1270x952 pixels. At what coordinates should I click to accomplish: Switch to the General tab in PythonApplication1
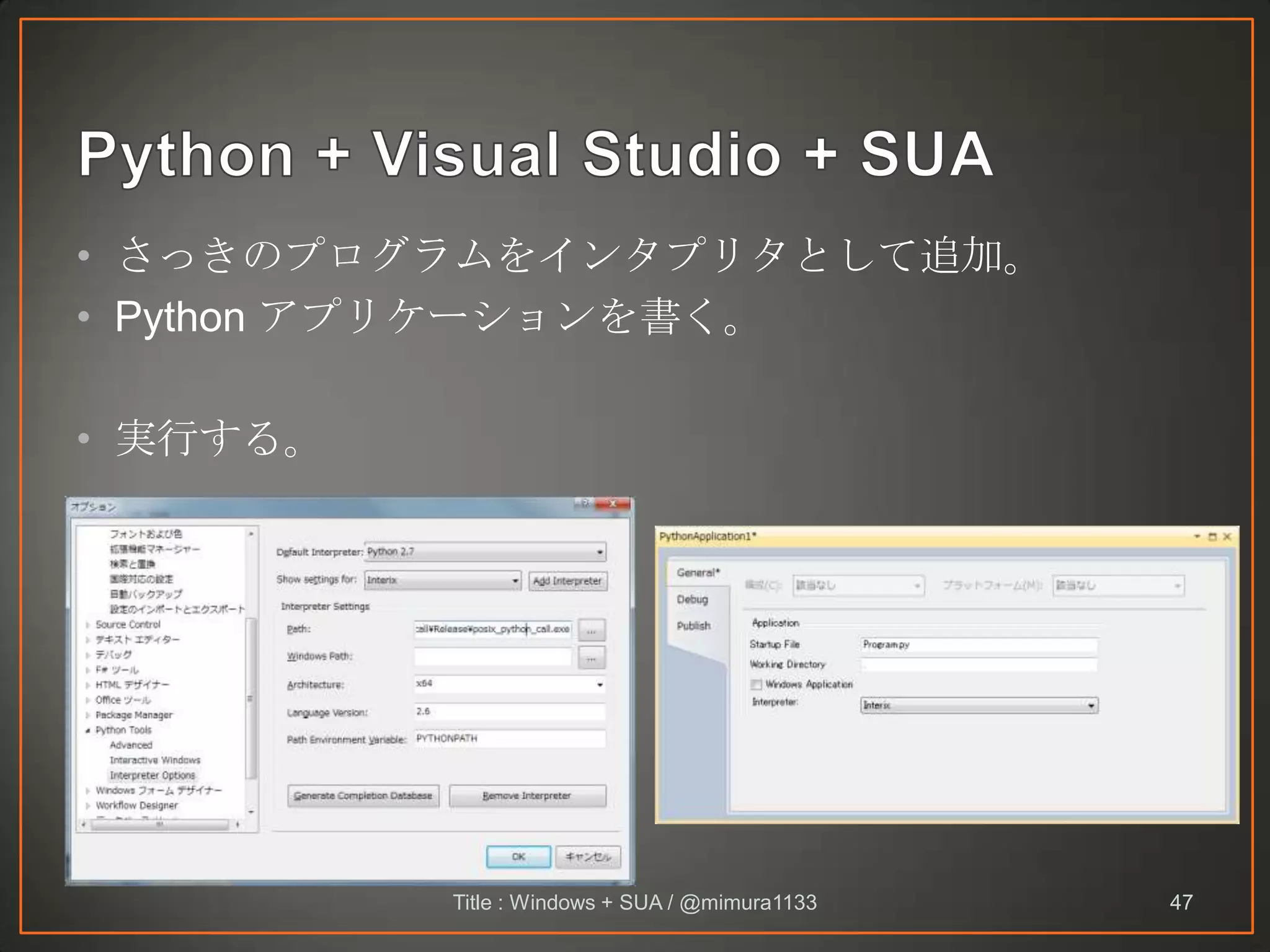(x=698, y=573)
